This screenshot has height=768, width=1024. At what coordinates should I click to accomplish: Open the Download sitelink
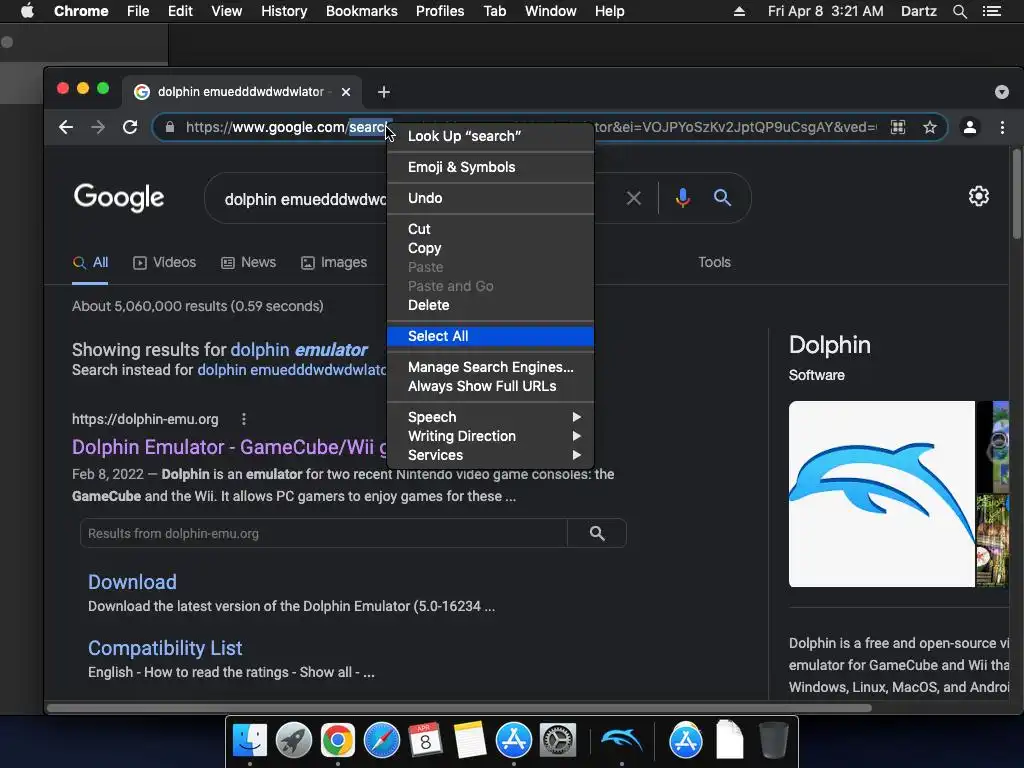(133, 582)
